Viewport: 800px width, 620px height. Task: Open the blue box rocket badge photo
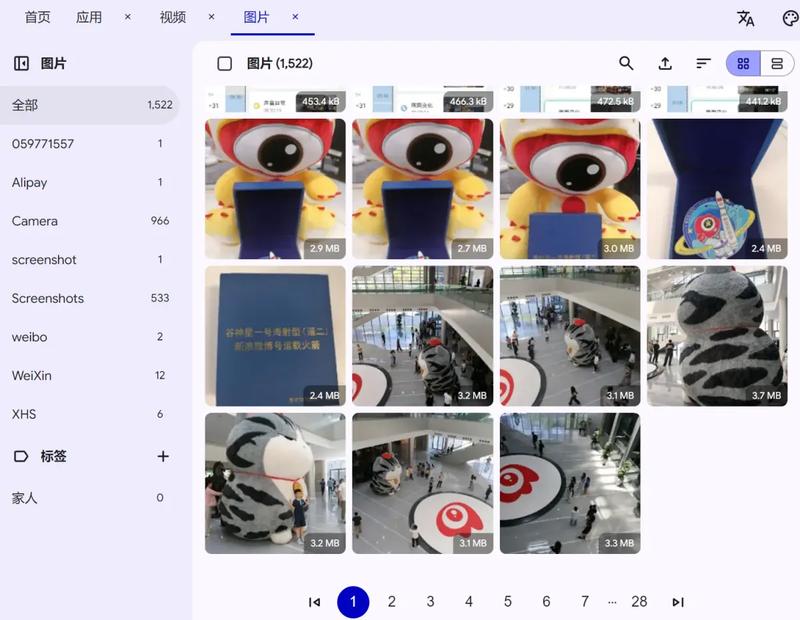pyautogui.click(x=717, y=189)
